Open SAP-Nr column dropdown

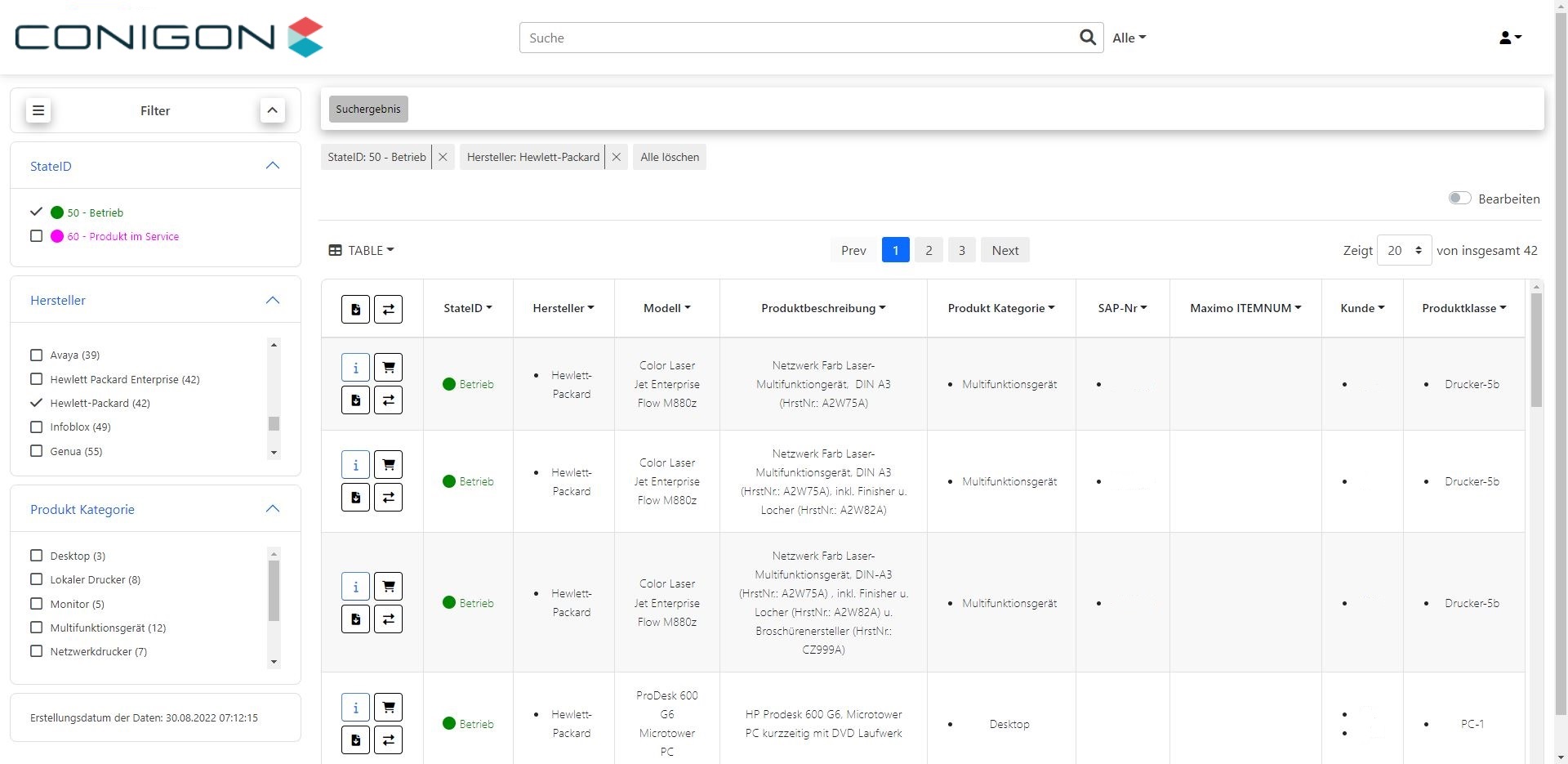1123,308
